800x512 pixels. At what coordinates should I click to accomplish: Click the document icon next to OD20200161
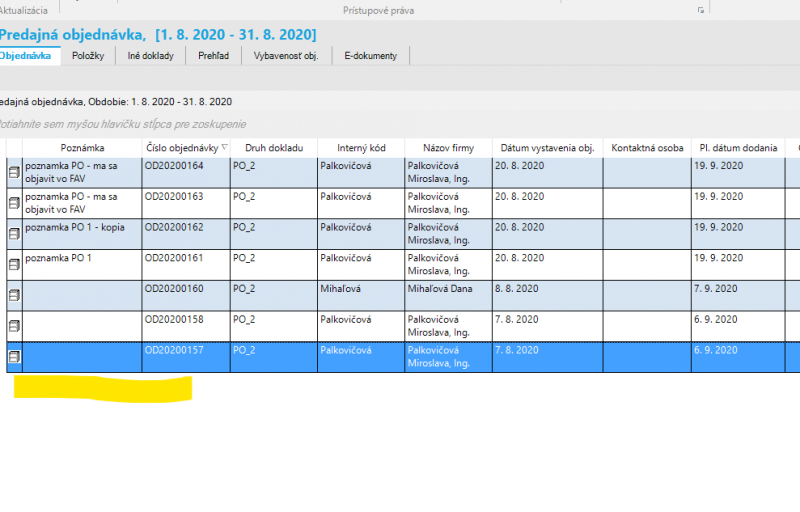(x=14, y=265)
